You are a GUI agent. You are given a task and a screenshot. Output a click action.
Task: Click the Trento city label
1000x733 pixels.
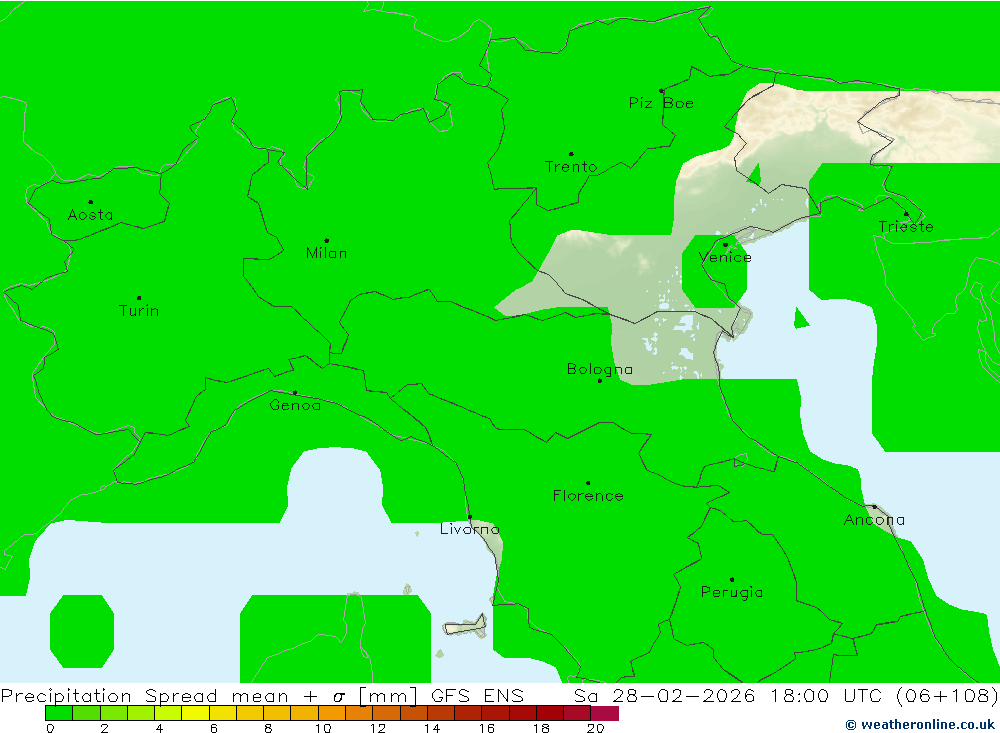pyautogui.click(x=571, y=167)
